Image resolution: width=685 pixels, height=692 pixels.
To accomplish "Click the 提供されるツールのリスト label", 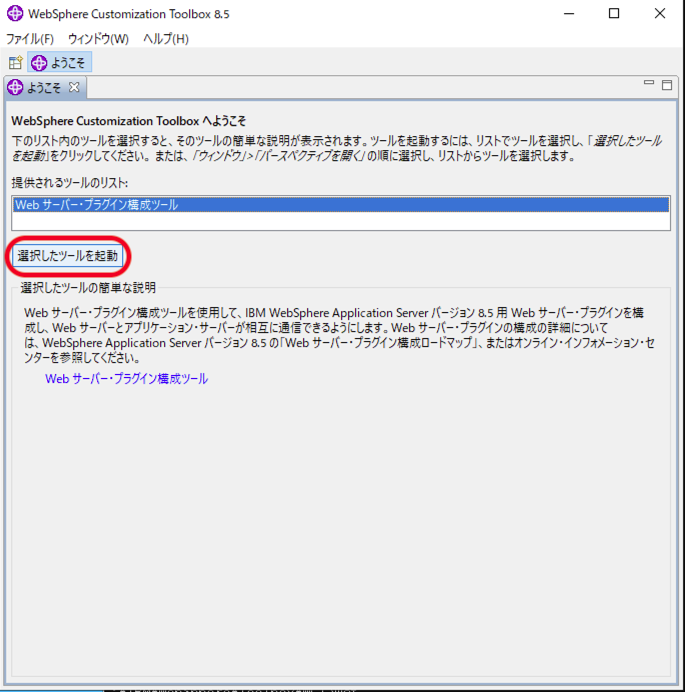I will pyautogui.click(x=70, y=183).
